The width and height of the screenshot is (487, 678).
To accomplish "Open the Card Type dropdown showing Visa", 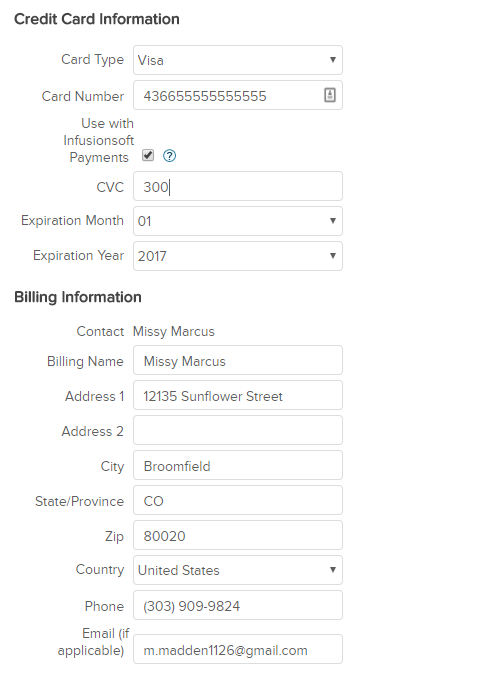I will (238, 60).
